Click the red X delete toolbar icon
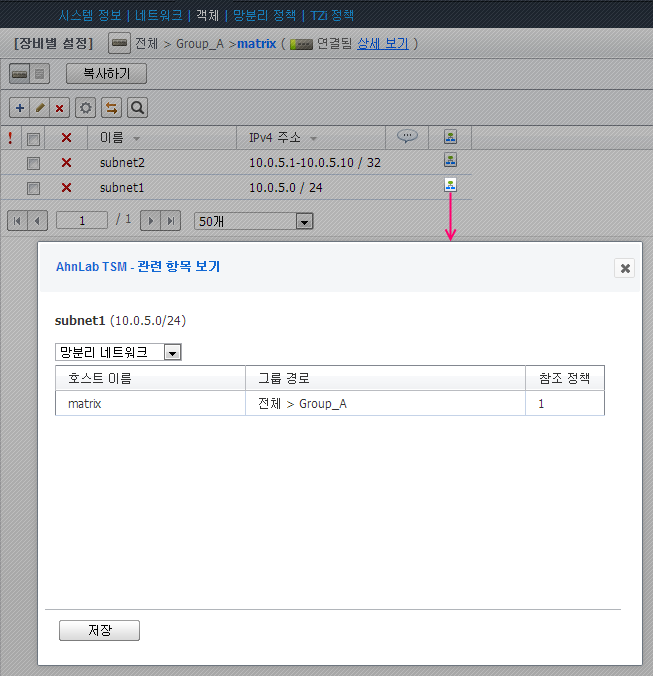 coord(60,107)
